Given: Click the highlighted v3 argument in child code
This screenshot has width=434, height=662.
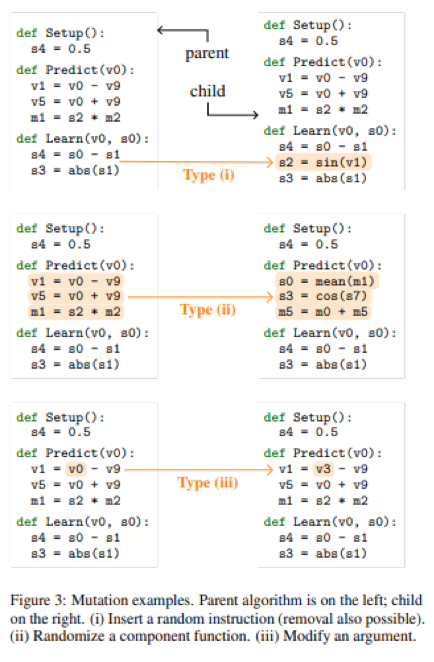Looking at the screenshot, I should (x=323, y=469).
